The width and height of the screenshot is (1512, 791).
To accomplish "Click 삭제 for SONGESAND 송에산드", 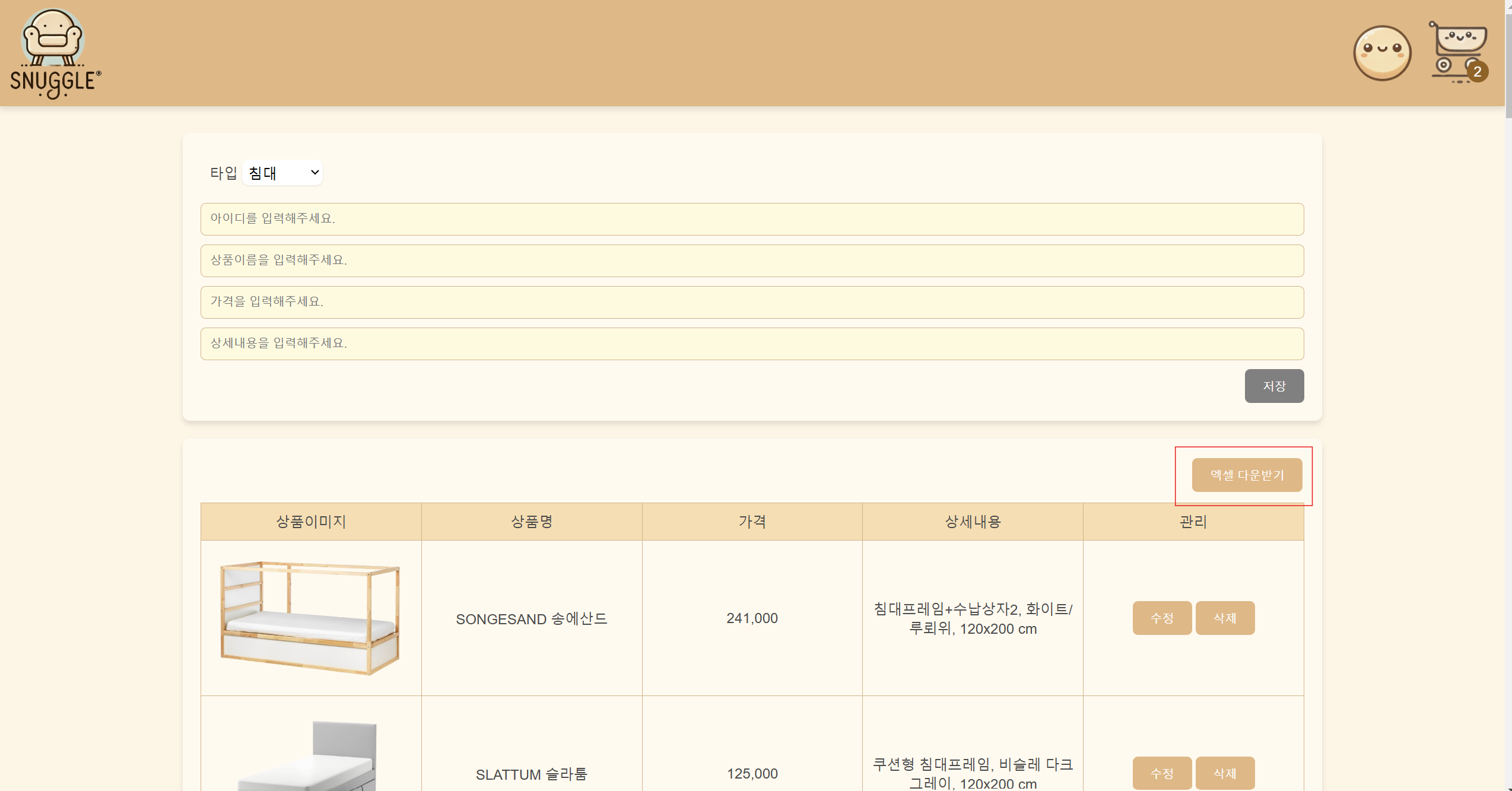I will 1225,618.
